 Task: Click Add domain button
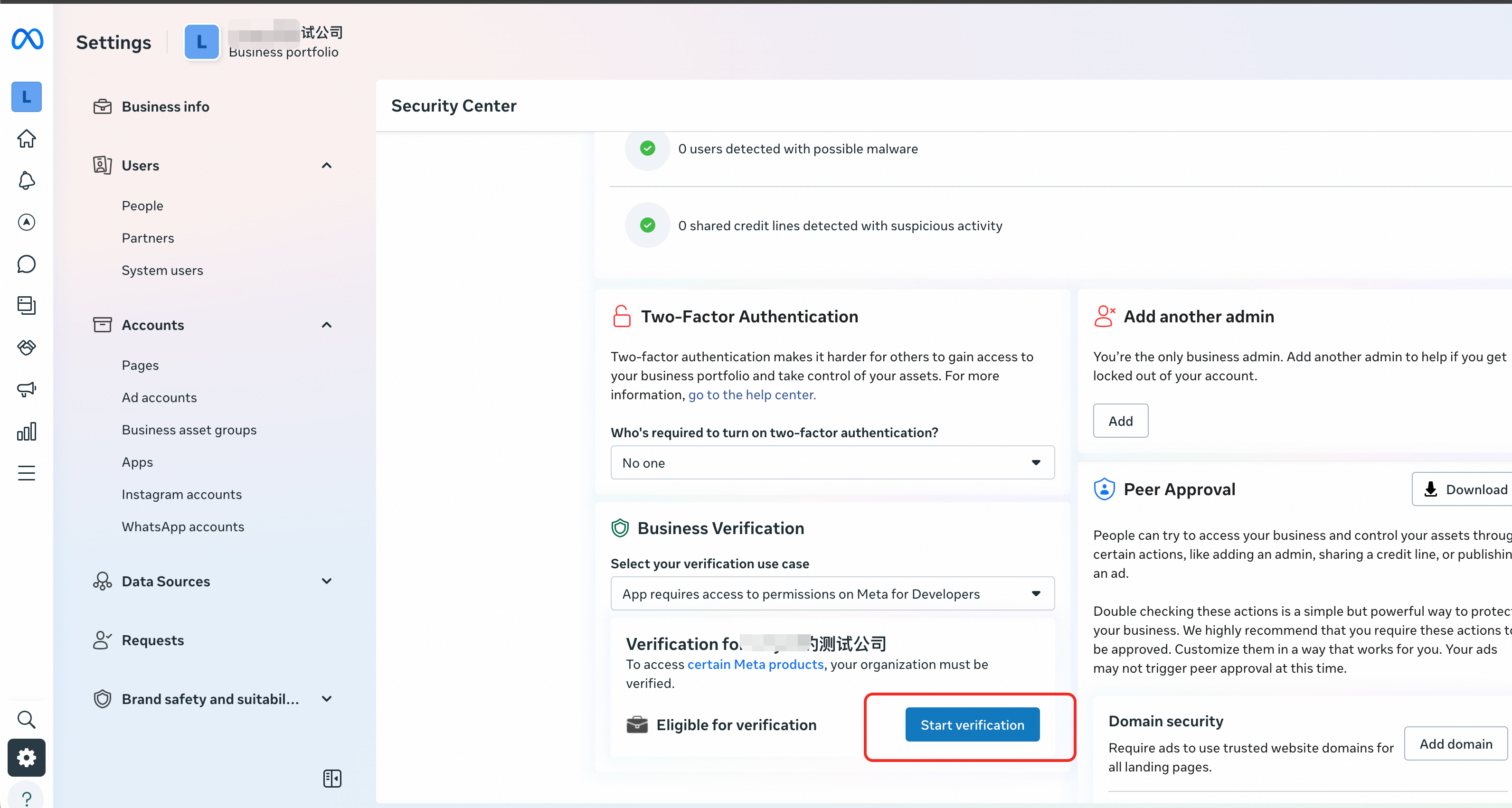coord(1455,743)
